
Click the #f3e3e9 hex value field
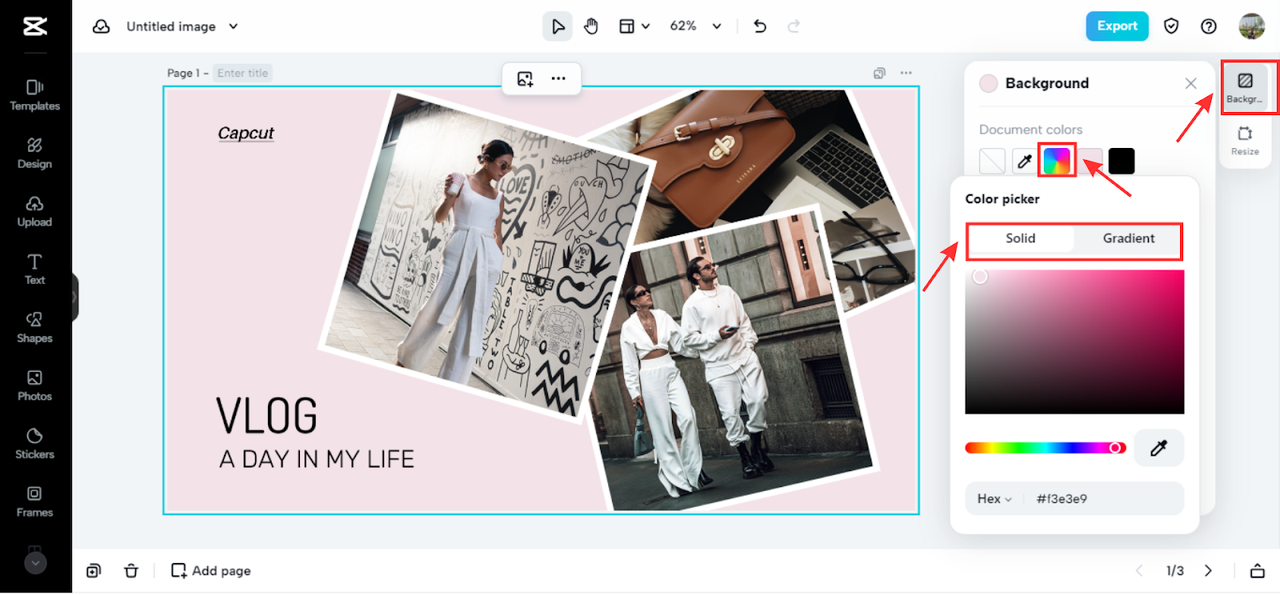(1062, 499)
